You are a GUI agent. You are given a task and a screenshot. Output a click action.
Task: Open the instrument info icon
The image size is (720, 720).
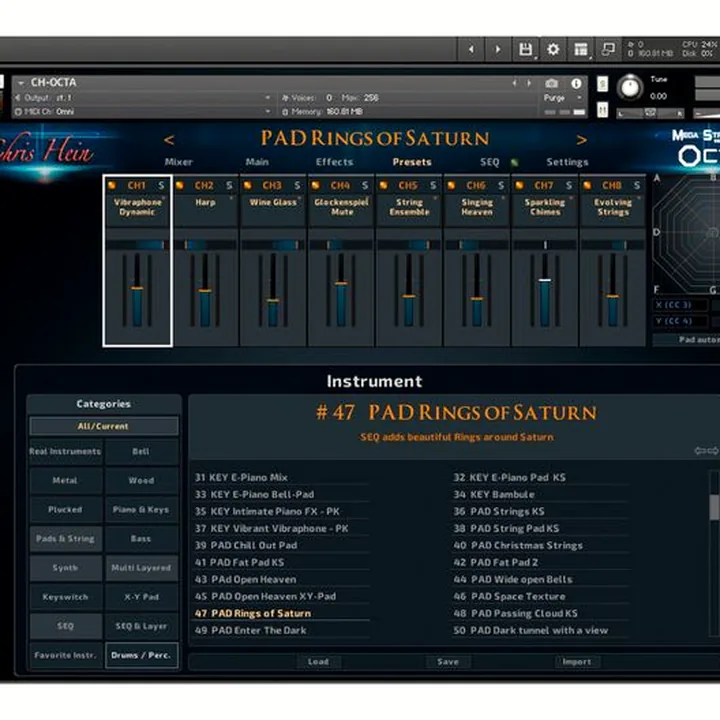[576, 84]
